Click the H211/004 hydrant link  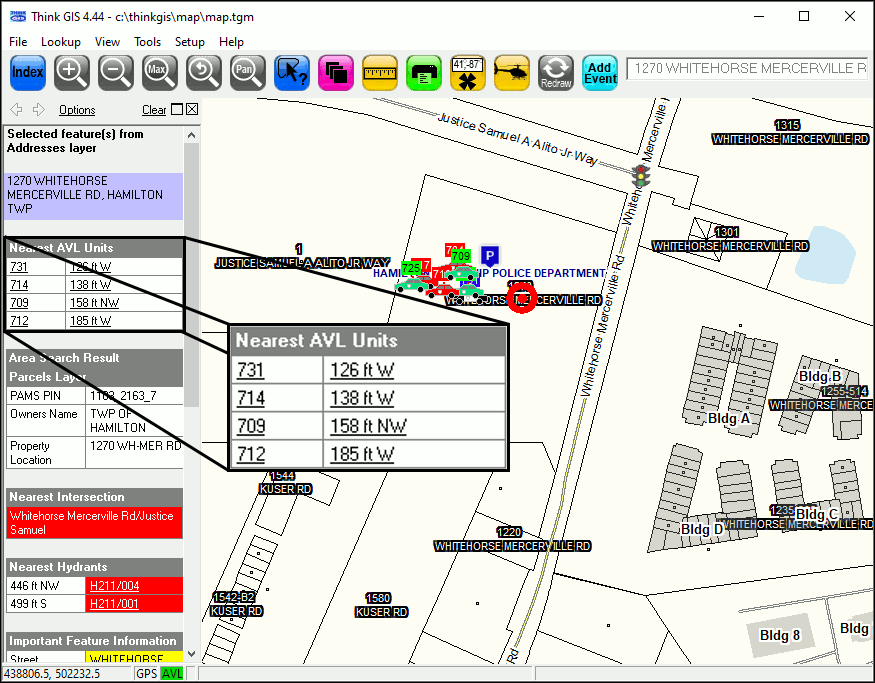tap(114, 586)
